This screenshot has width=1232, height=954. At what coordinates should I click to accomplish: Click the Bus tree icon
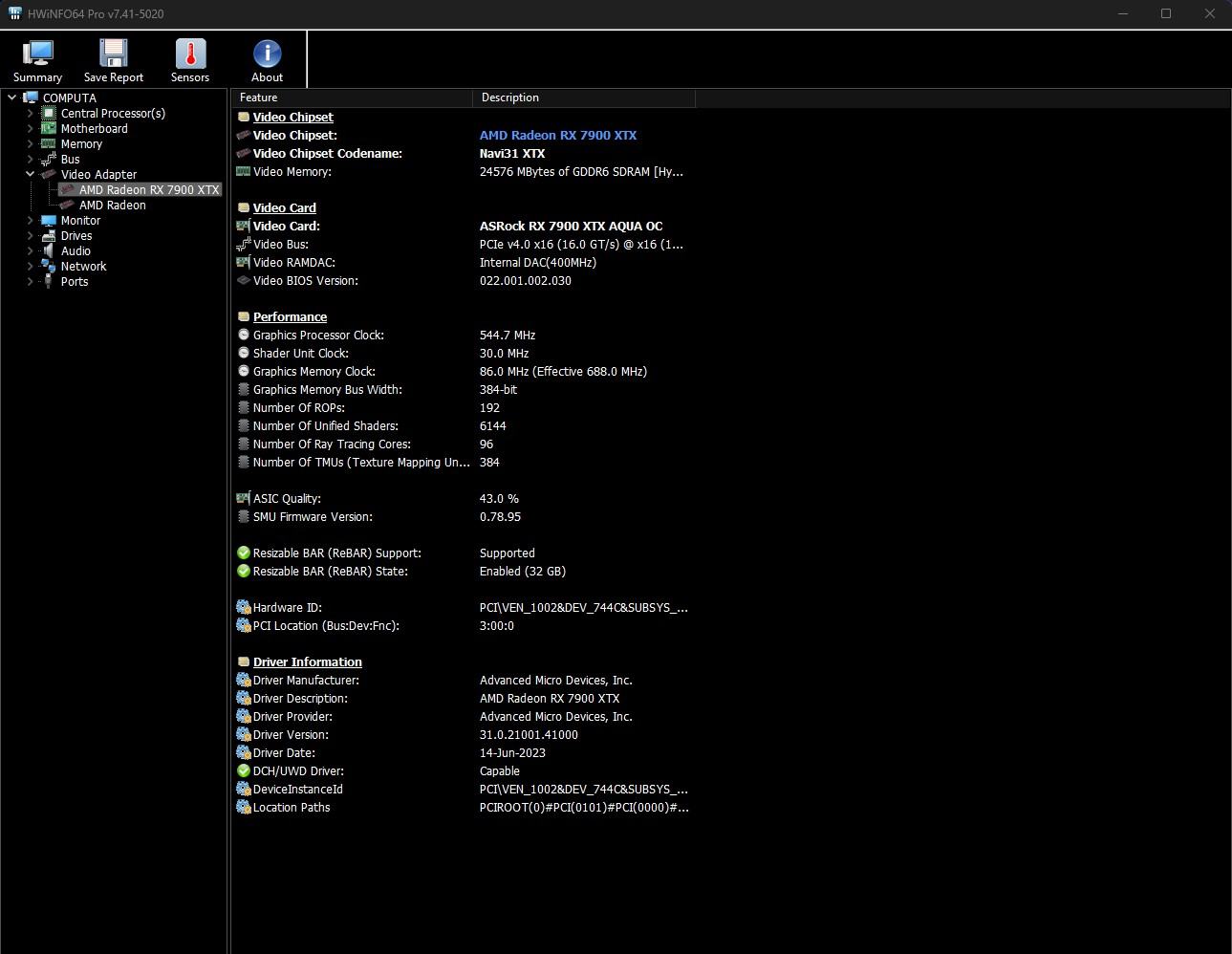tap(49, 159)
